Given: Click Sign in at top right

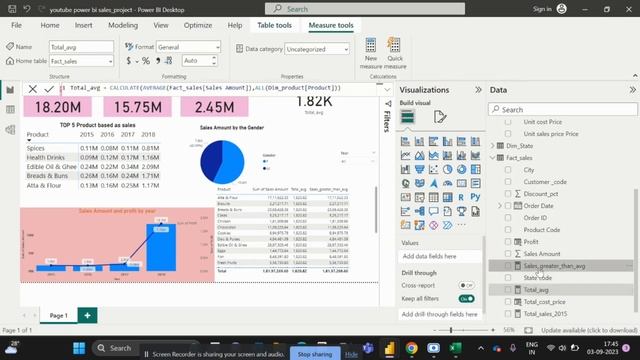Looking at the screenshot, I should [x=542, y=9].
